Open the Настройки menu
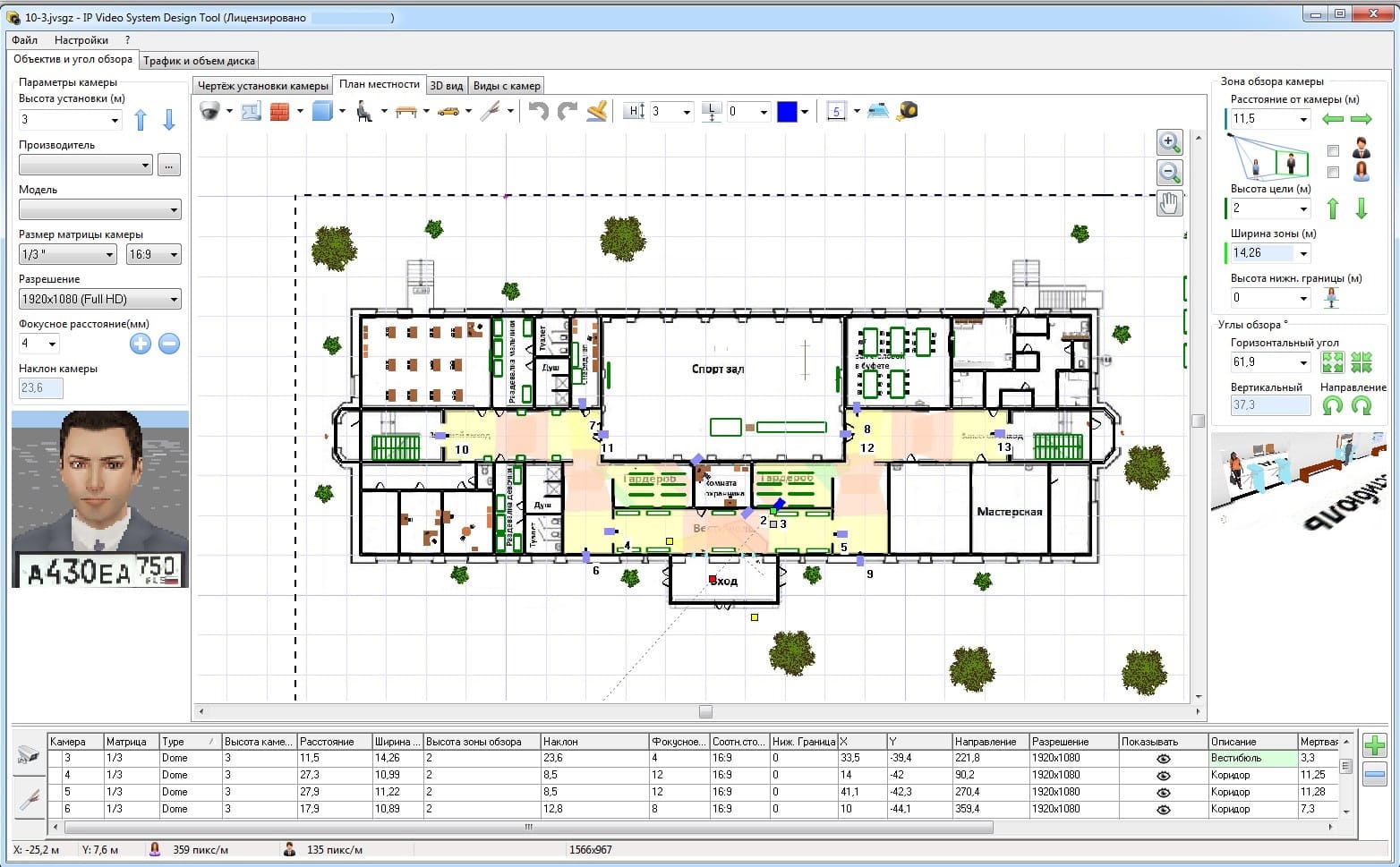1400x867 pixels. [81, 40]
